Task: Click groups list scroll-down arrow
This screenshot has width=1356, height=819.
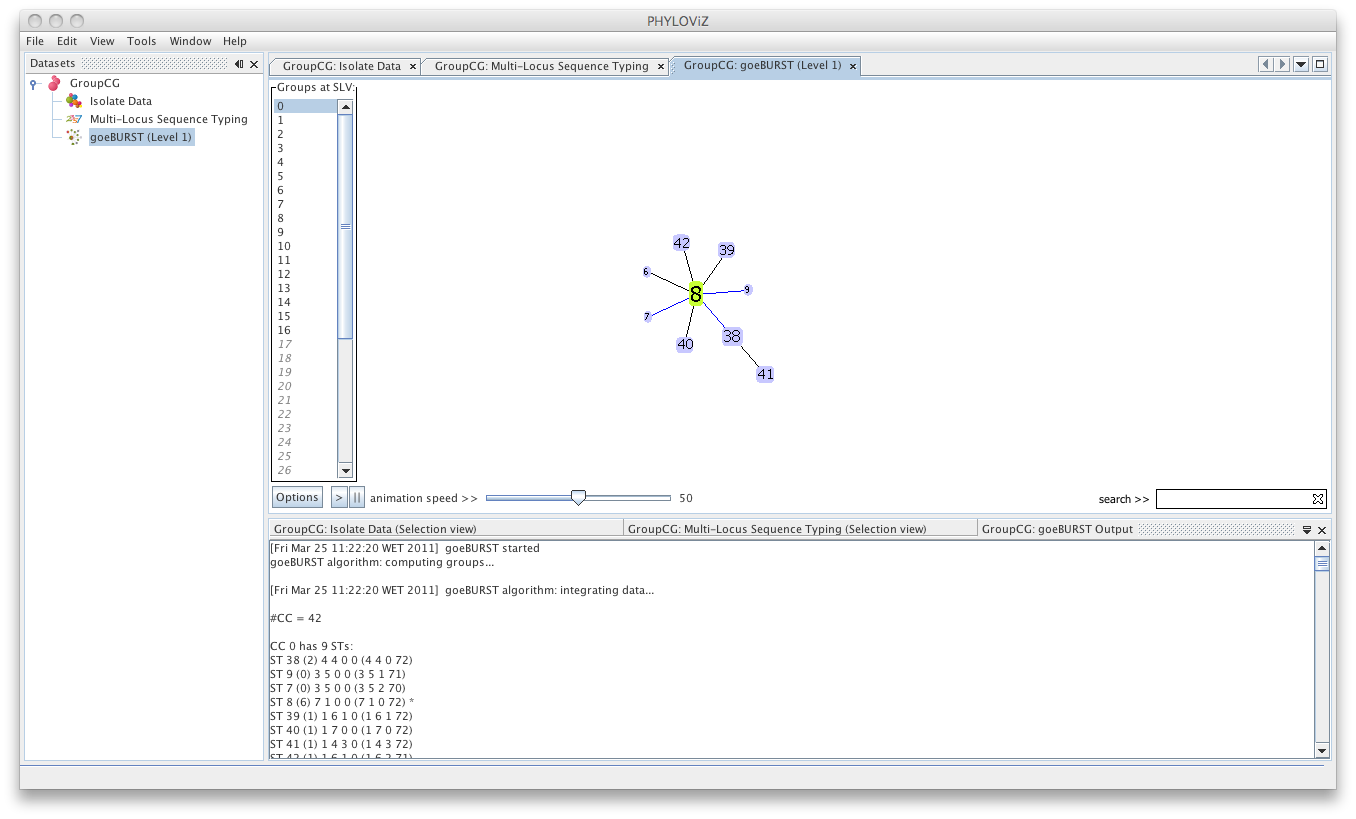Action: [x=345, y=471]
